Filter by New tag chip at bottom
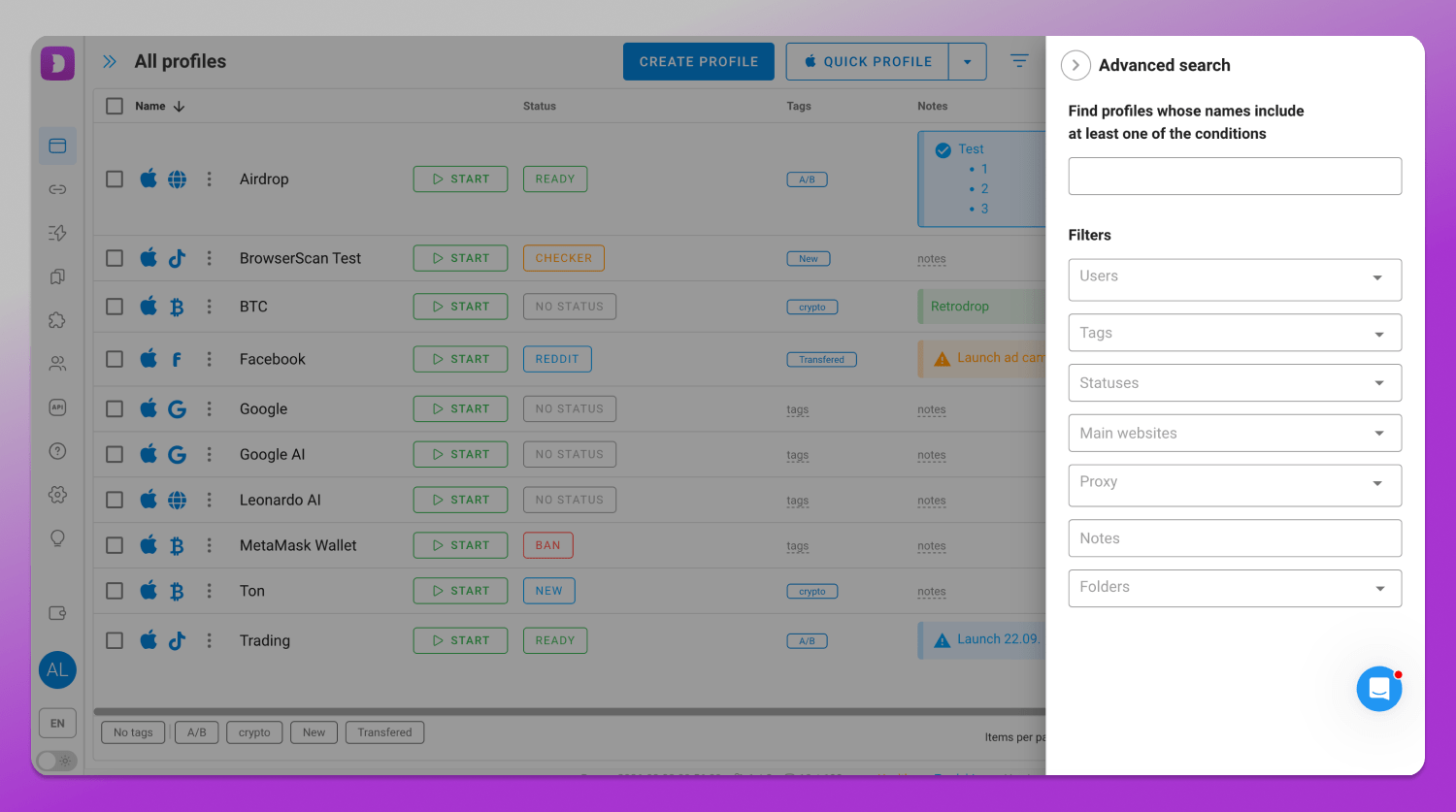This screenshot has width=1456, height=812. (314, 732)
